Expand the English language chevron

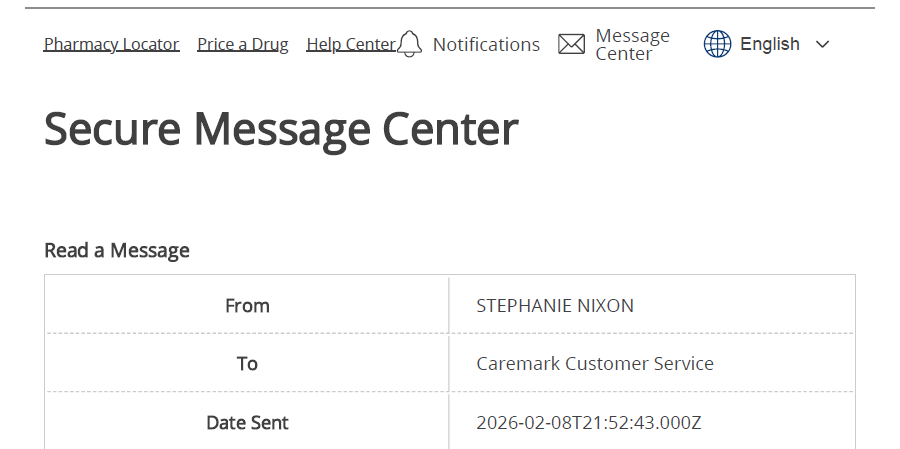[x=823, y=44]
